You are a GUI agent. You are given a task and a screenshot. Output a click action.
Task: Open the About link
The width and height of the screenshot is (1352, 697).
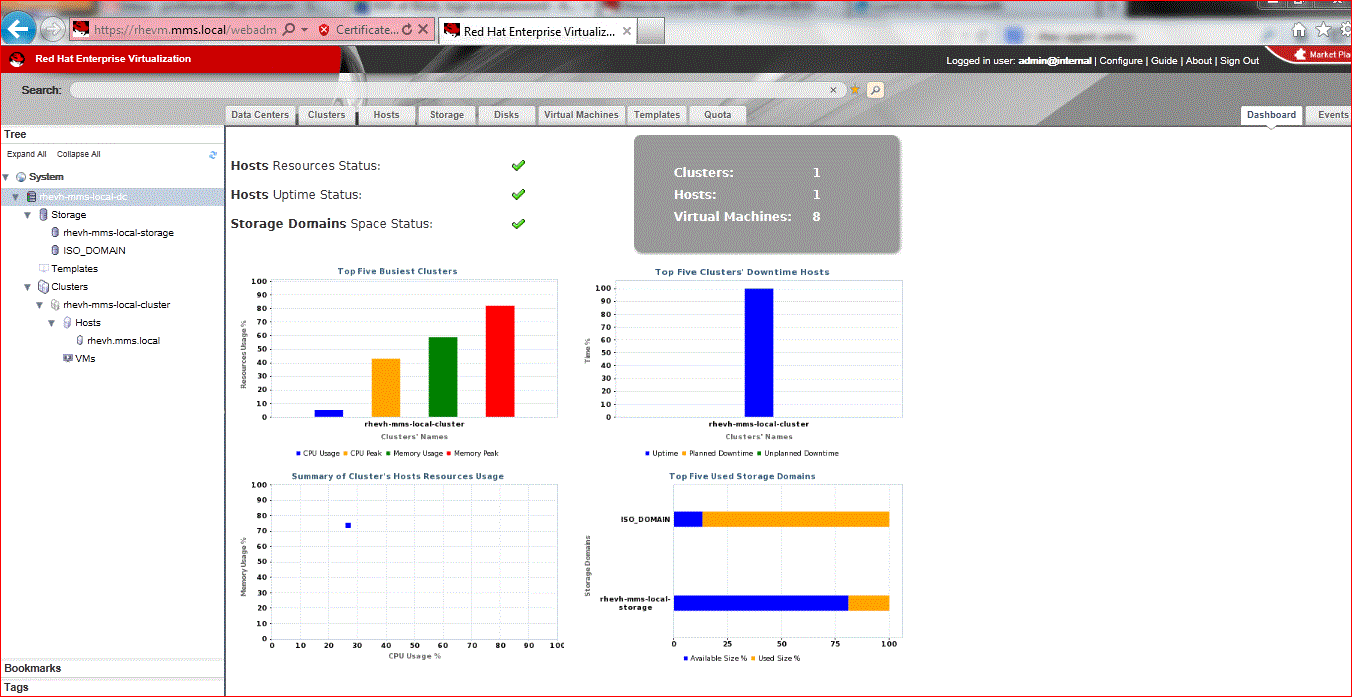pyautogui.click(x=1199, y=61)
